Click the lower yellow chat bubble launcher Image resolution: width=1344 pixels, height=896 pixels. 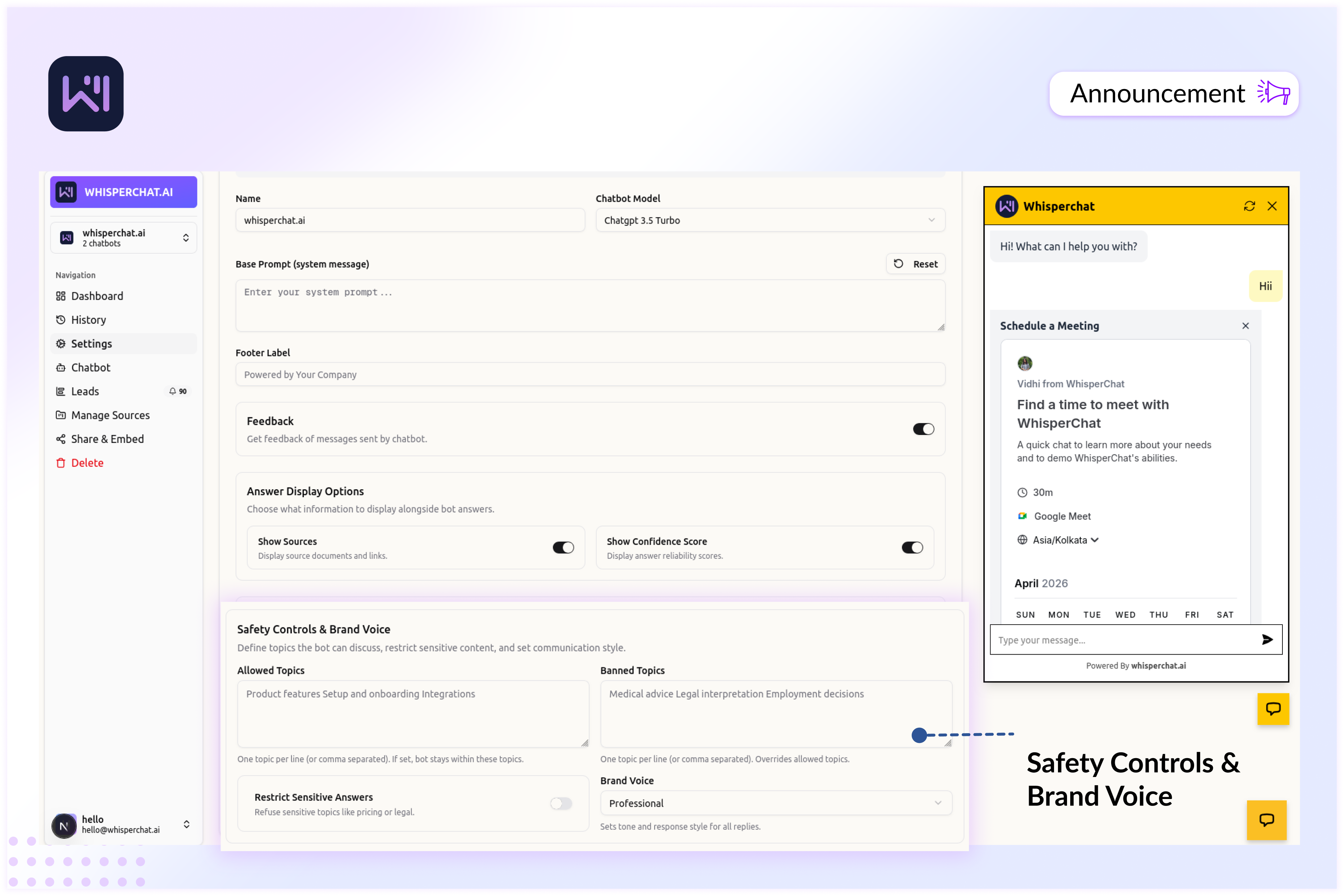point(1266,820)
